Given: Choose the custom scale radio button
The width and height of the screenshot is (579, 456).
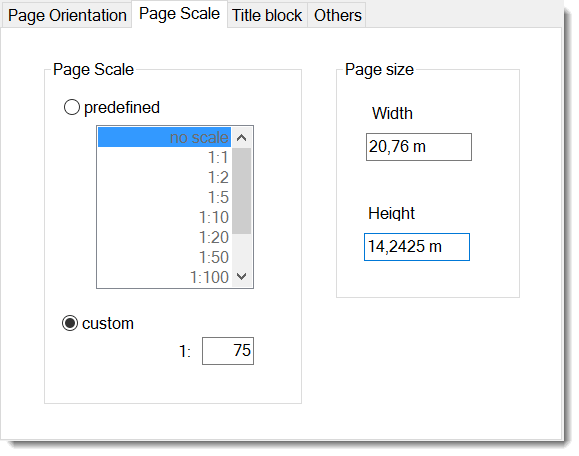Looking at the screenshot, I should pos(69,323).
